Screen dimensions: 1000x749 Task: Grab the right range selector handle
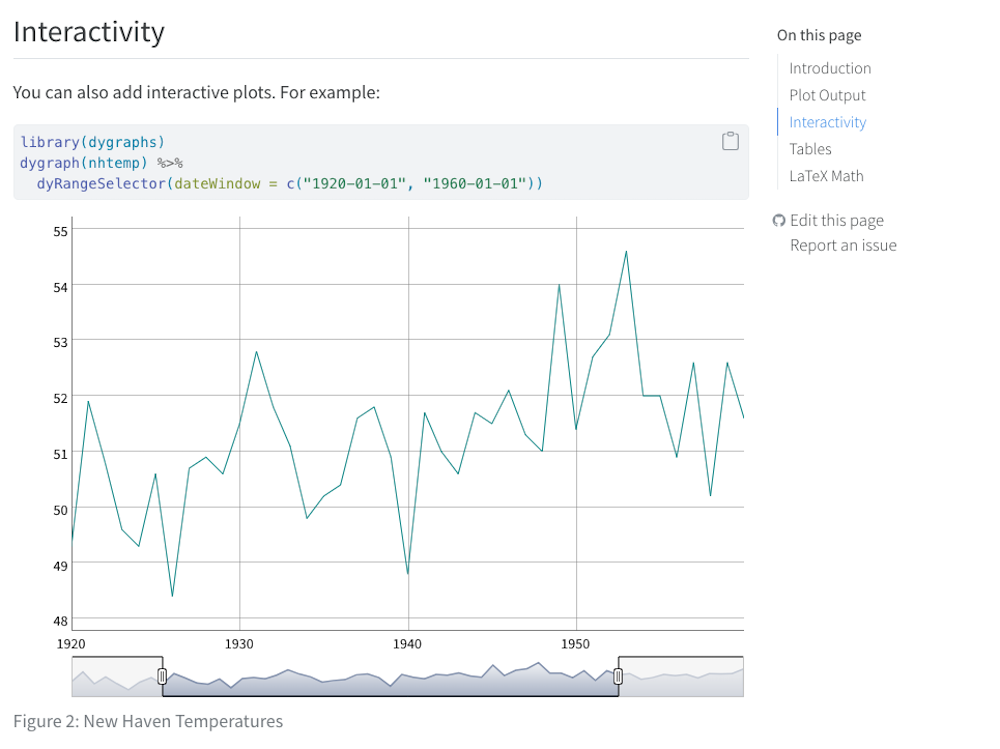point(617,677)
